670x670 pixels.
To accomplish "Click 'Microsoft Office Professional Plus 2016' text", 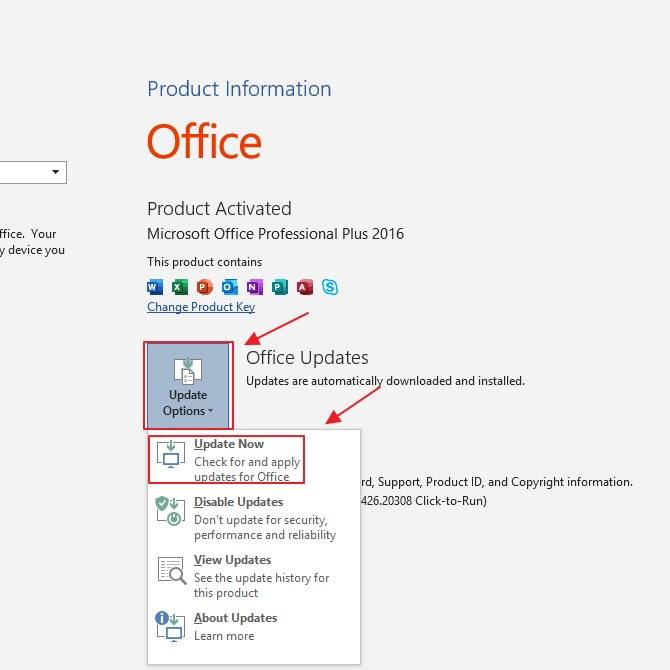I will pyautogui.click(x=275, y=234).
